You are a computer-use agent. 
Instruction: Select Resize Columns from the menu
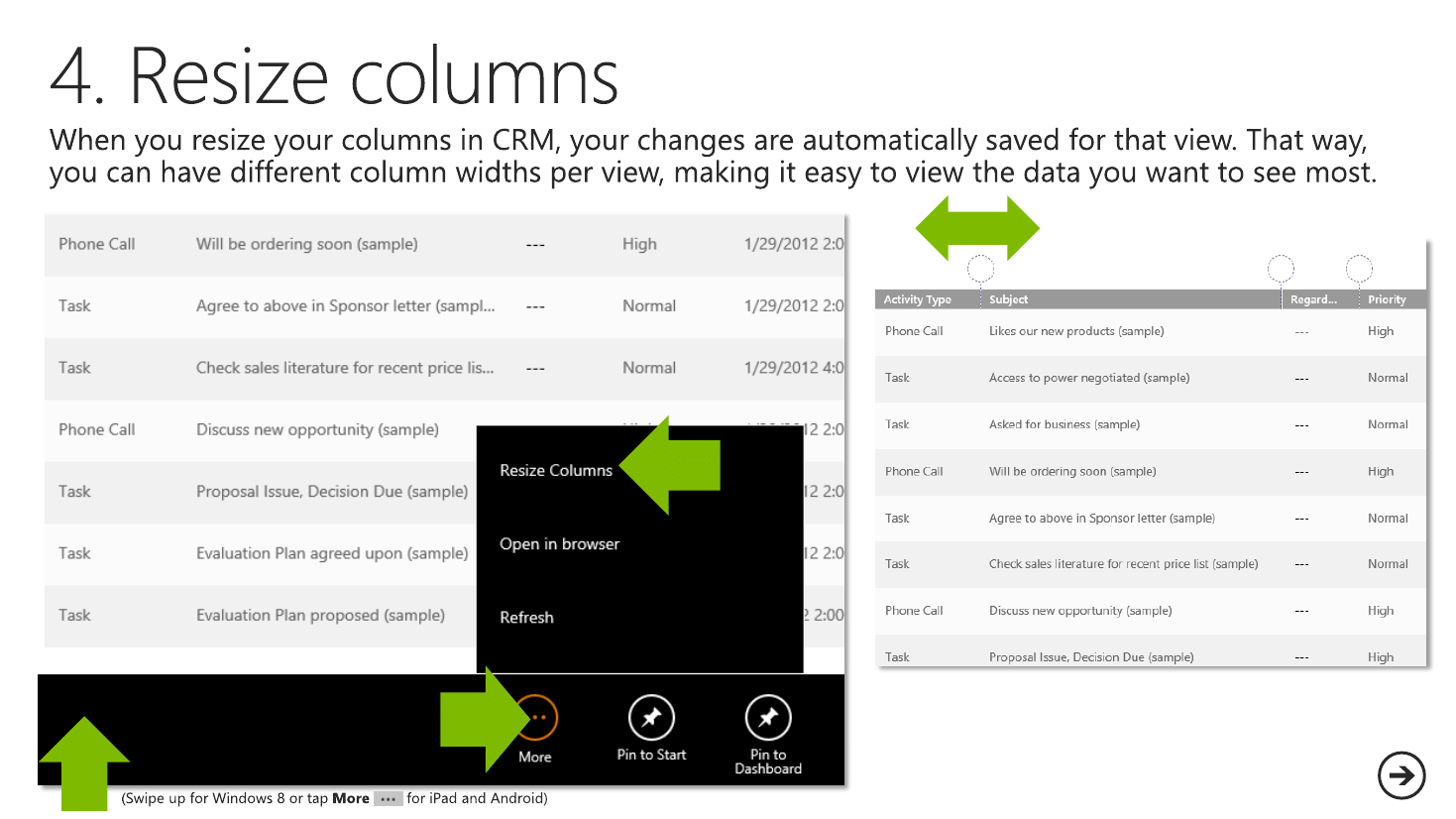556,470
